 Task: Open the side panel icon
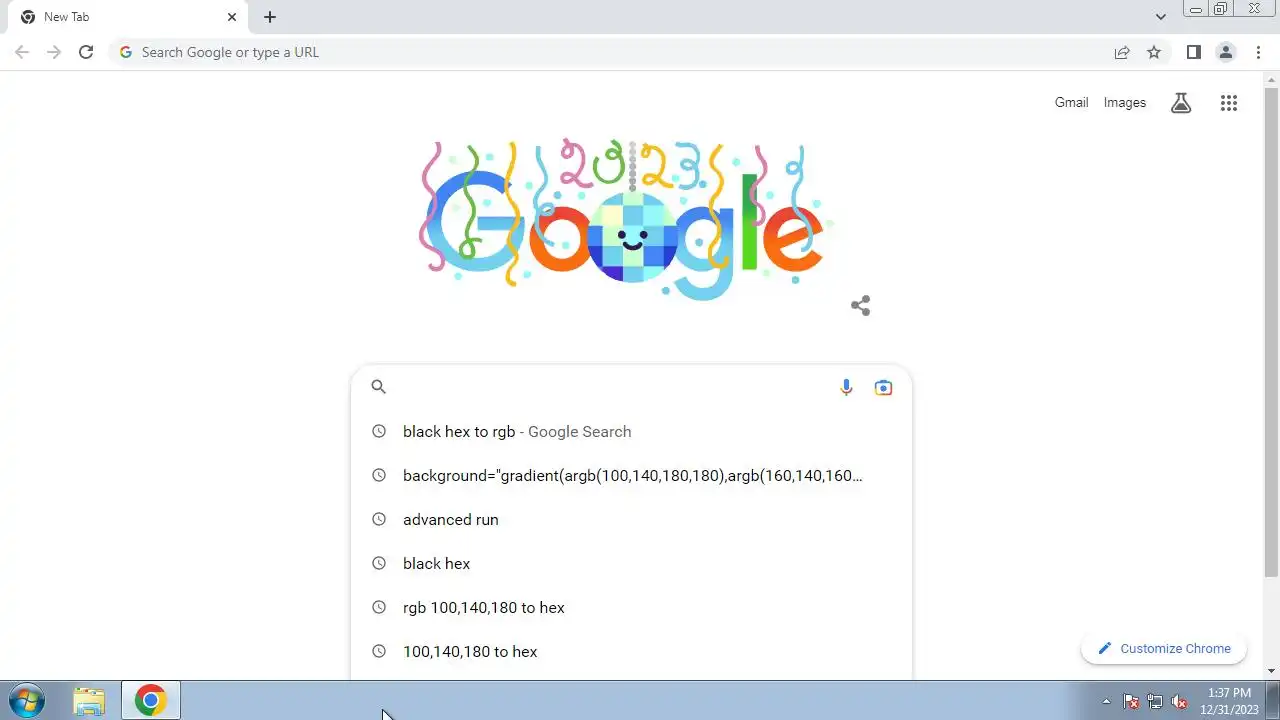point(1193,52)
